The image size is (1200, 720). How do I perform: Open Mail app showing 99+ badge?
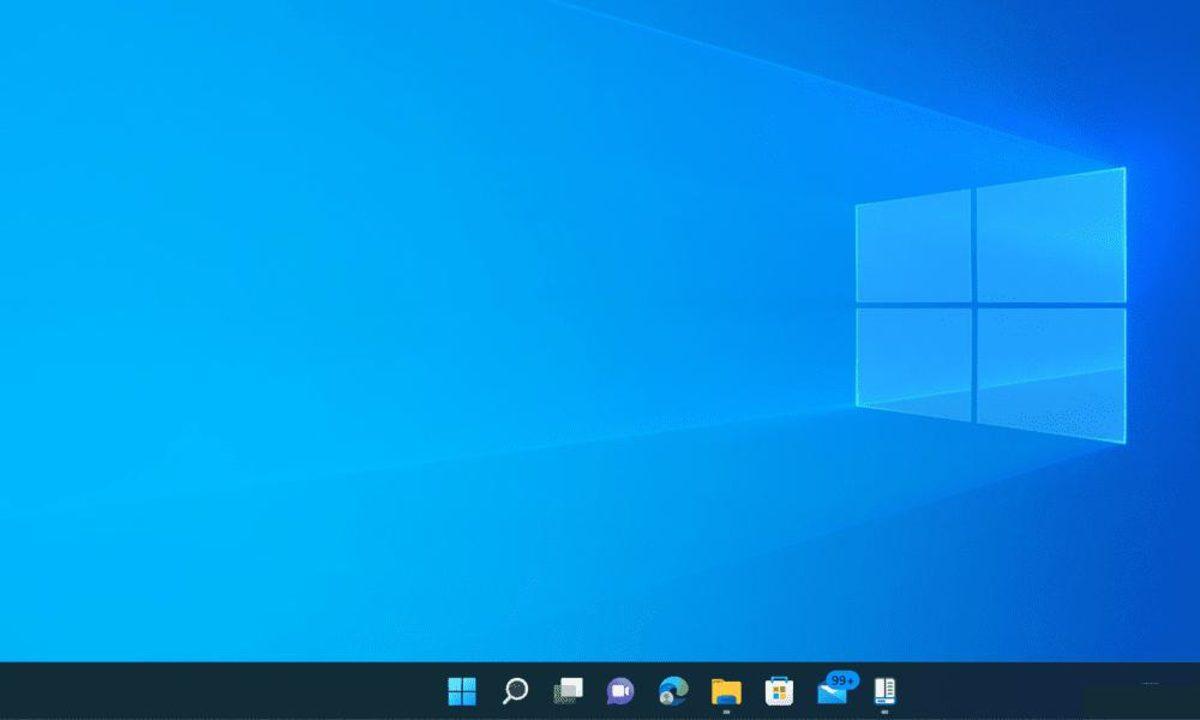(x=836, y=688)
